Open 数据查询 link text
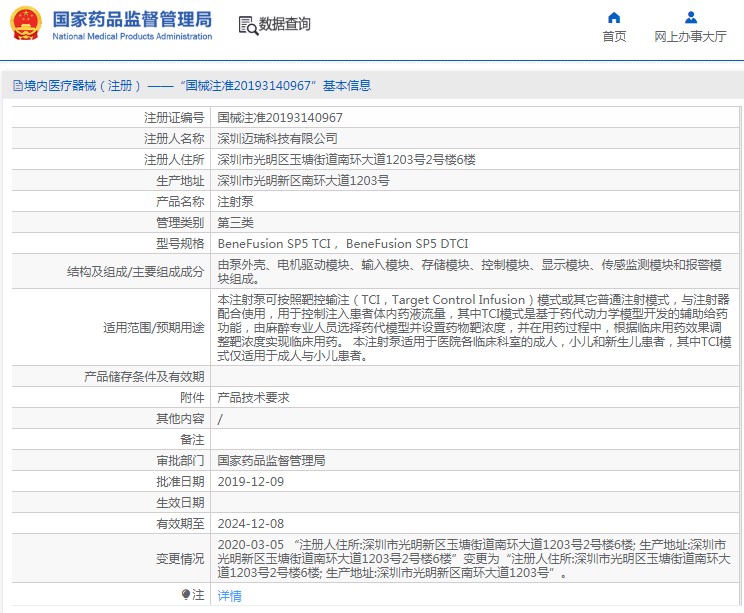 pos(285,24)
